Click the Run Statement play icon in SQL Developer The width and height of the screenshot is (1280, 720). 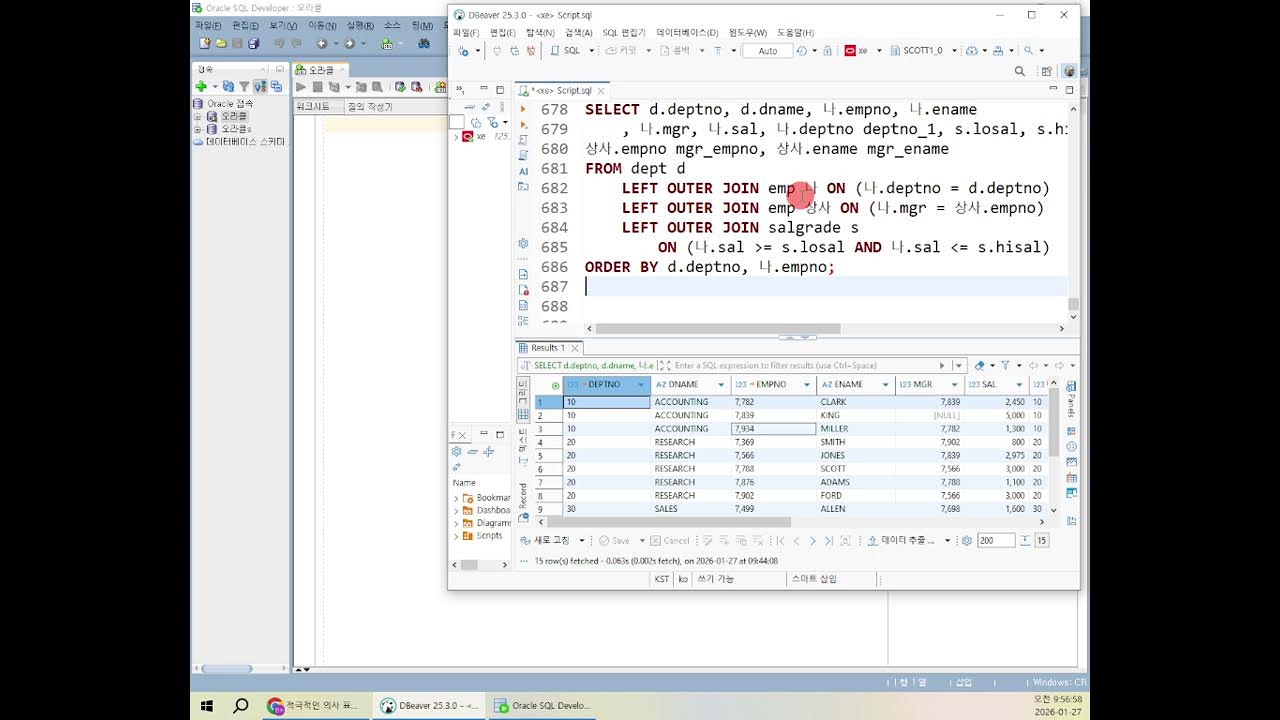click(300, 87)
